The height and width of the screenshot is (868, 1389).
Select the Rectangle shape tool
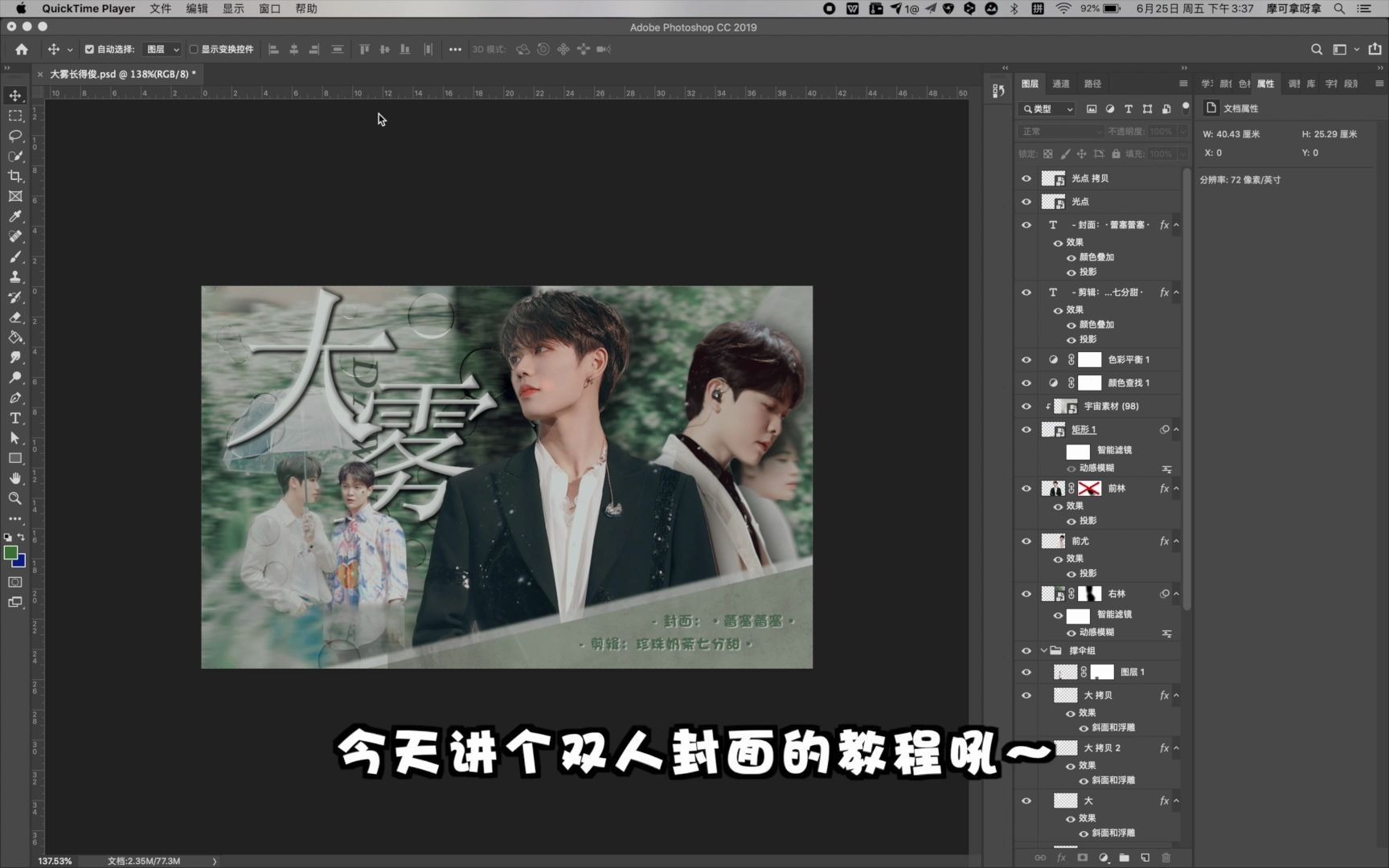click(x=15, y=458)
